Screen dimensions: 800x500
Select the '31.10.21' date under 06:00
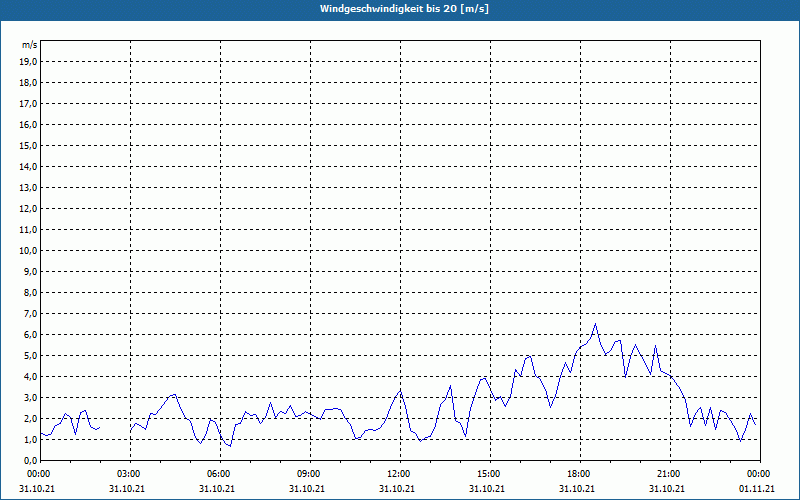pos(217,488)
